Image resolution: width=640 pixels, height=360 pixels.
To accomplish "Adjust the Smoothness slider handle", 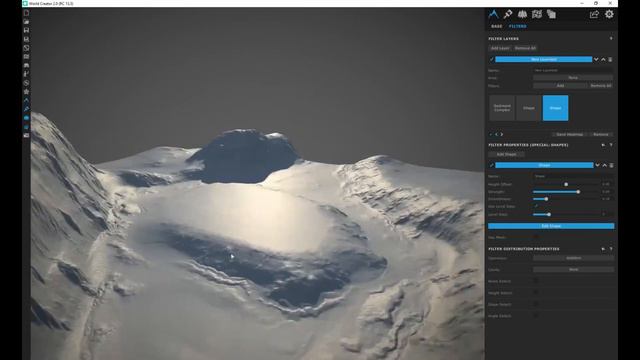I will (546, 199).
